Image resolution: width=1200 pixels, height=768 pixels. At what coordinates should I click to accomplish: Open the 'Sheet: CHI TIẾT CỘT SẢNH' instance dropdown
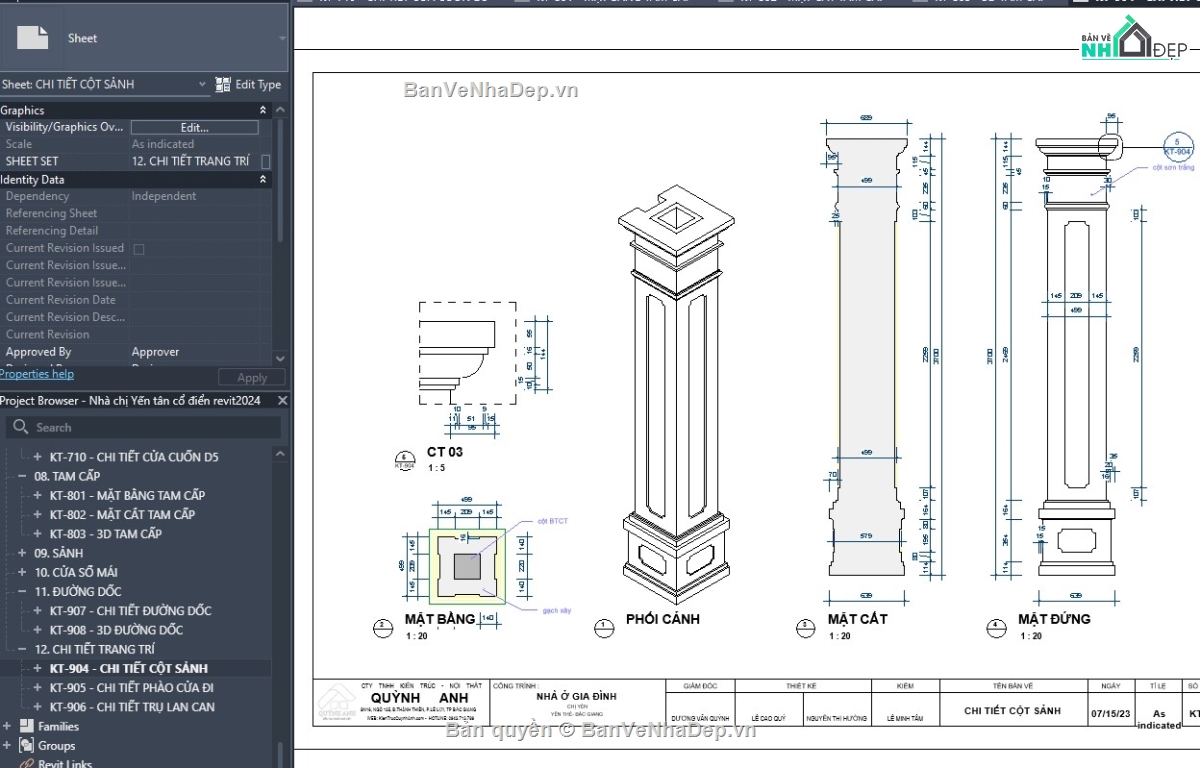[202, 85]
